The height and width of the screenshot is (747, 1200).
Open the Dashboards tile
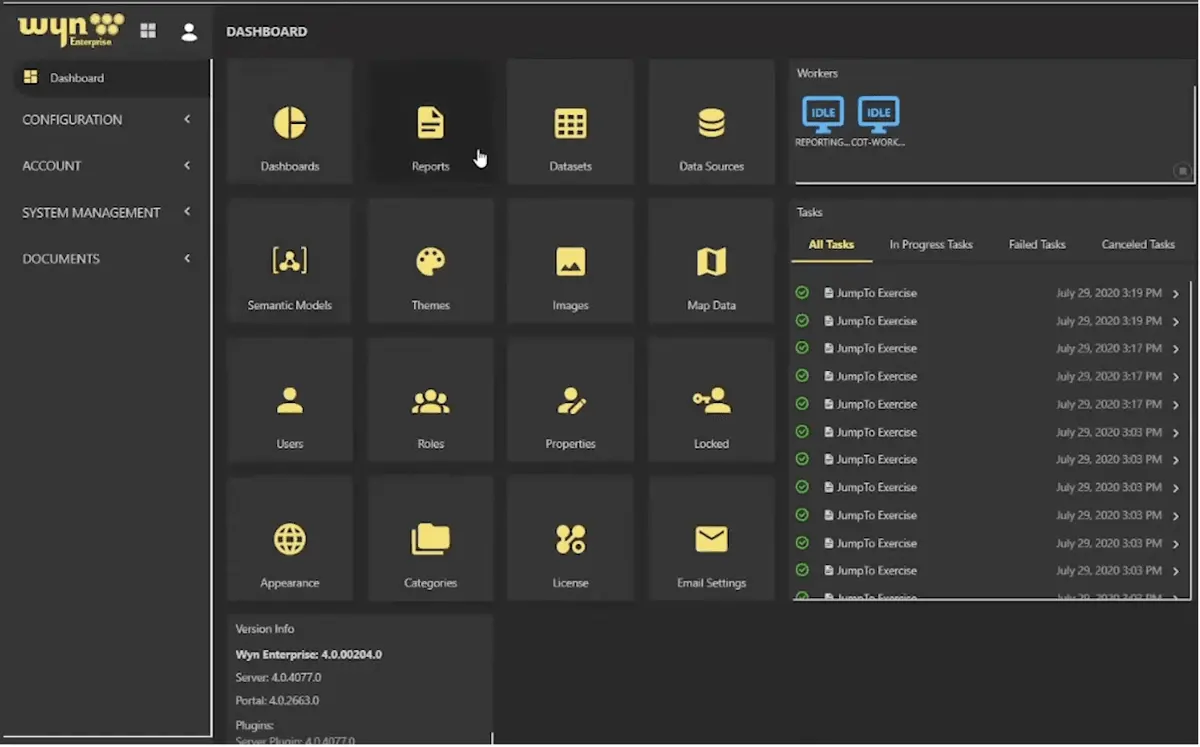pyautogui.click(x=290, y=122)
